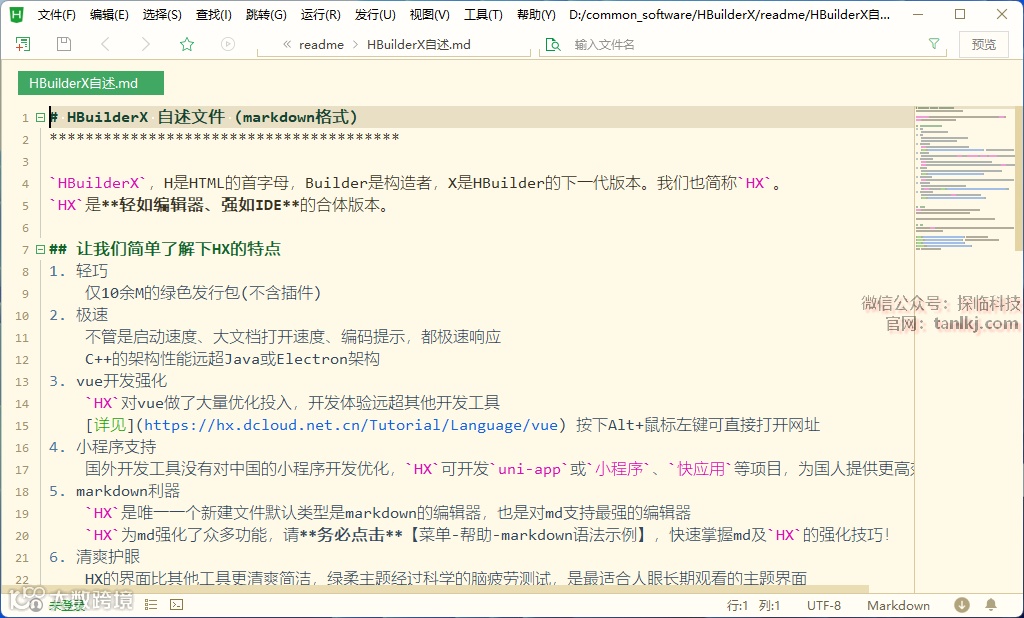Click the download update icon in status bar
Viewport: 1024px width, 618px height.
pyautogui.click(x=962, y=605)
